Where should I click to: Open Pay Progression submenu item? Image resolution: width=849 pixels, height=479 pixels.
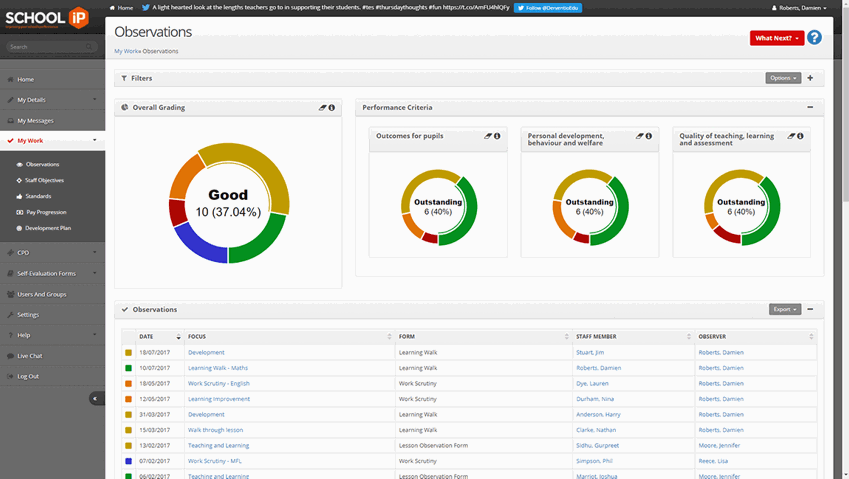(46, 212)
